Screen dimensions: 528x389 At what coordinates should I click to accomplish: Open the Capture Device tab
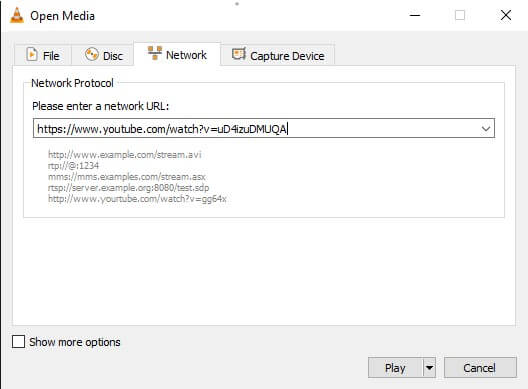coord(278,55)
